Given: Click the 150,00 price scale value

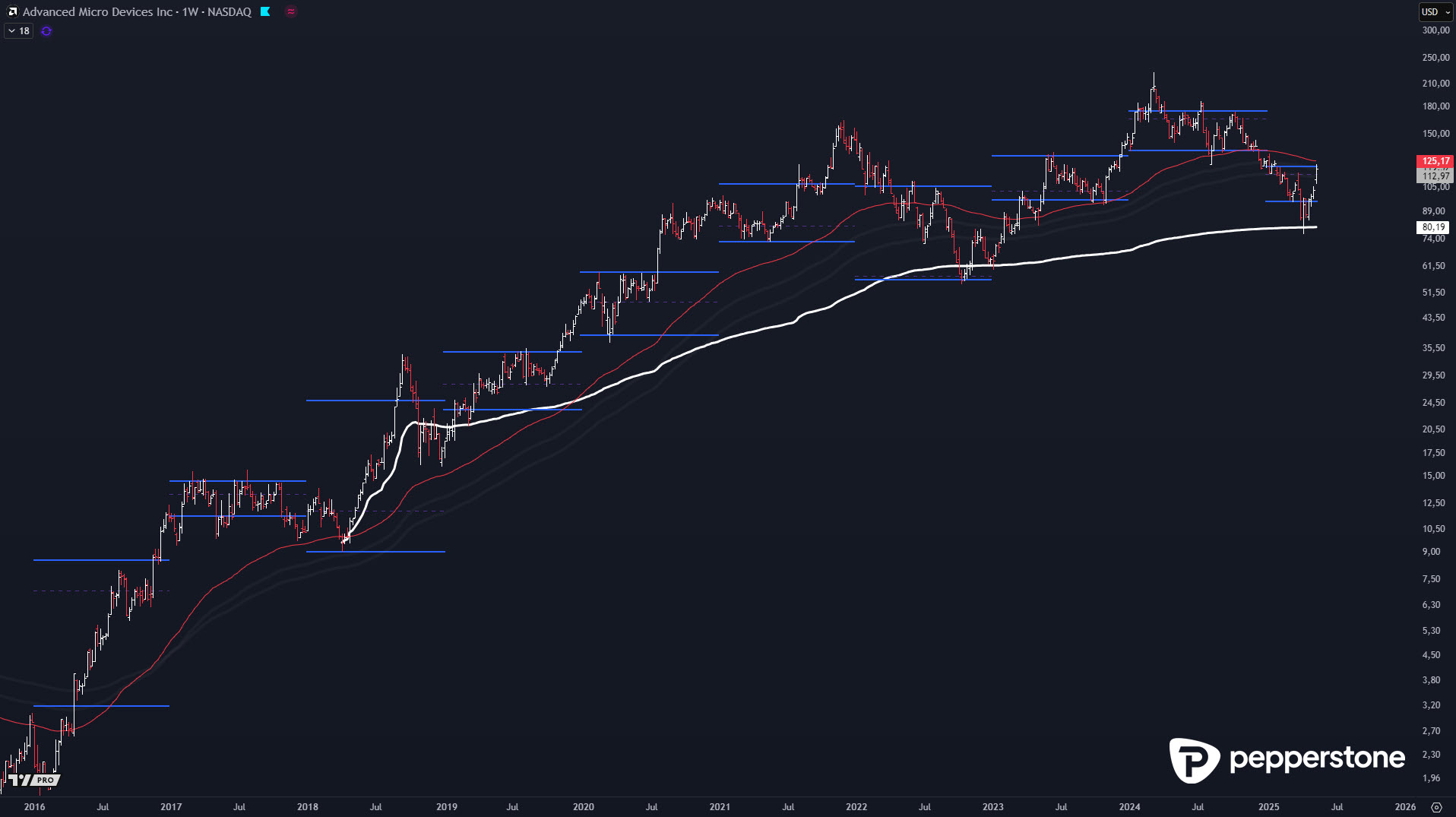Looking at the screenshot, I should [x=1435, y=134].
